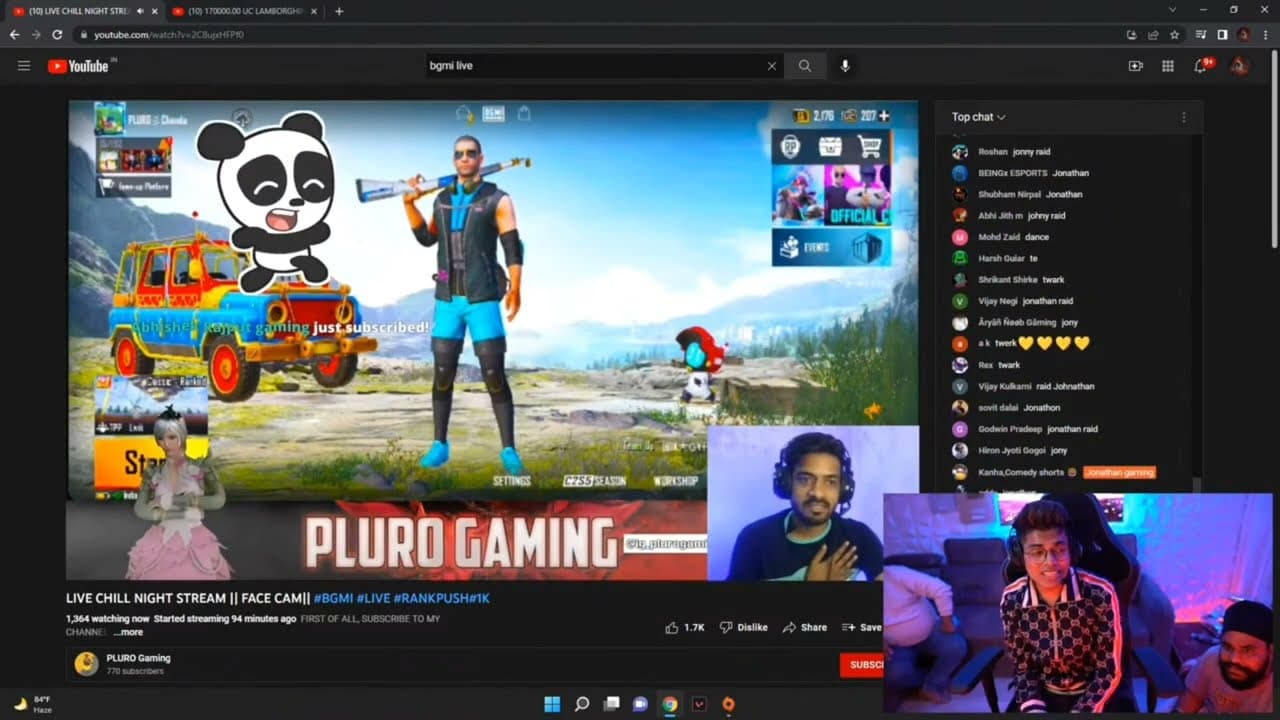The width and height of the screenshot is (1280, 720).
Task: Go to the YouTube home logo
Action: tap(80, 66)
